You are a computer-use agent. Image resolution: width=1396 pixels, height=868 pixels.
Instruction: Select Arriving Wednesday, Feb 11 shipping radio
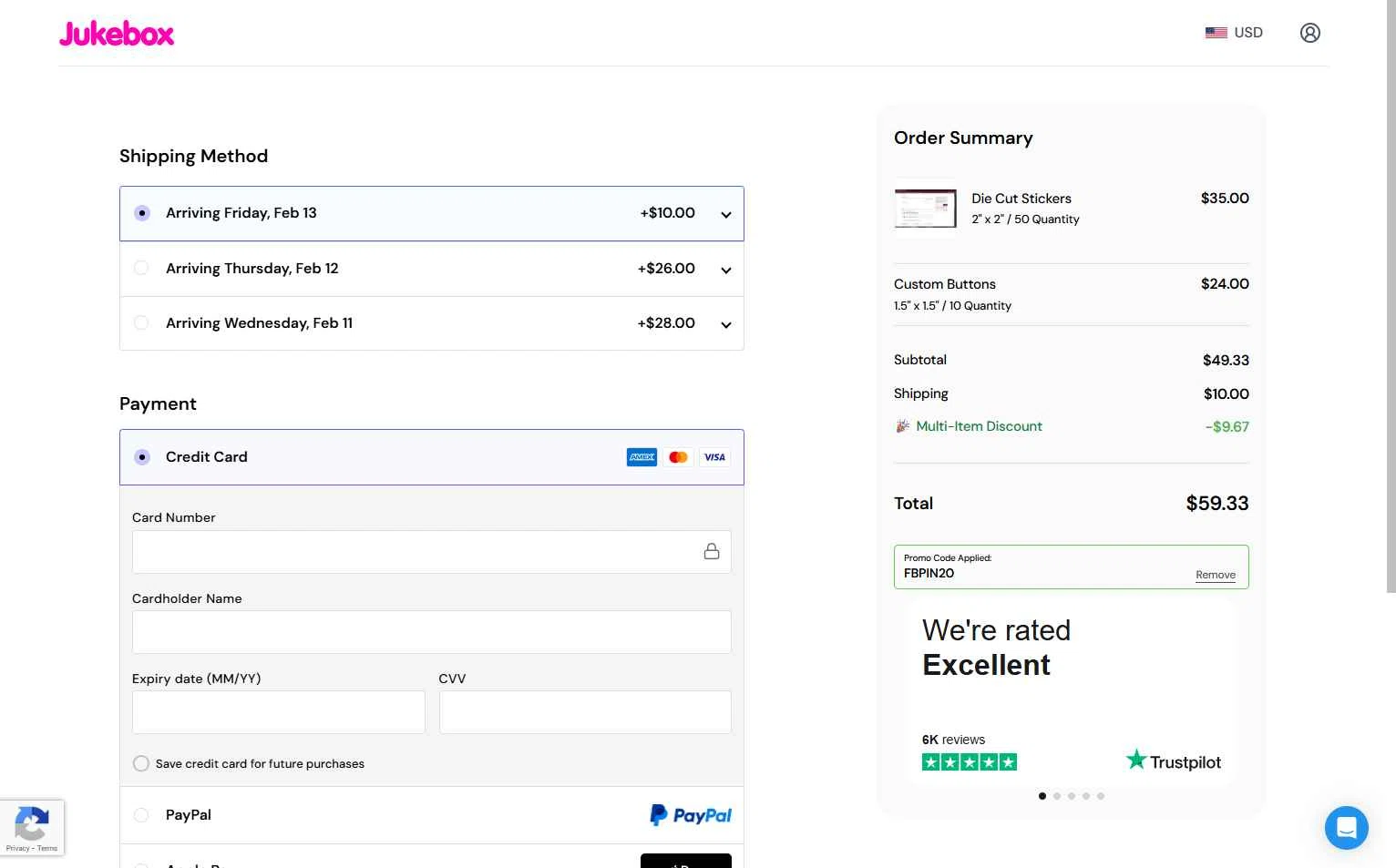[x=141, y=322]
